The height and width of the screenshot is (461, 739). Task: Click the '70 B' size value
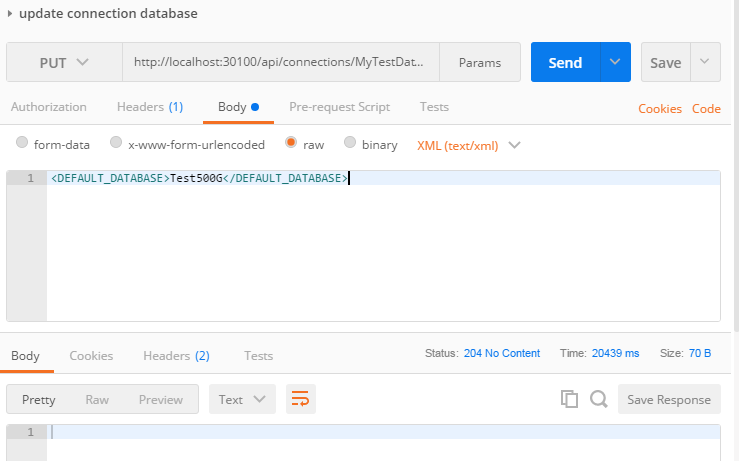[699, 353]
